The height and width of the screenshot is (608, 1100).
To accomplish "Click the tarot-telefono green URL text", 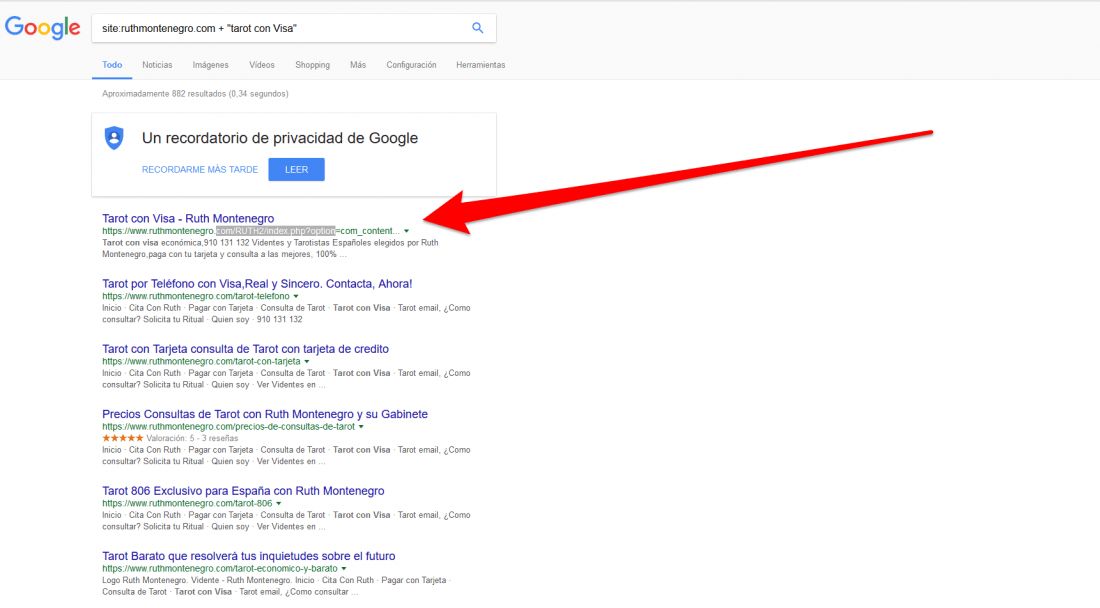I will [196, 297].
